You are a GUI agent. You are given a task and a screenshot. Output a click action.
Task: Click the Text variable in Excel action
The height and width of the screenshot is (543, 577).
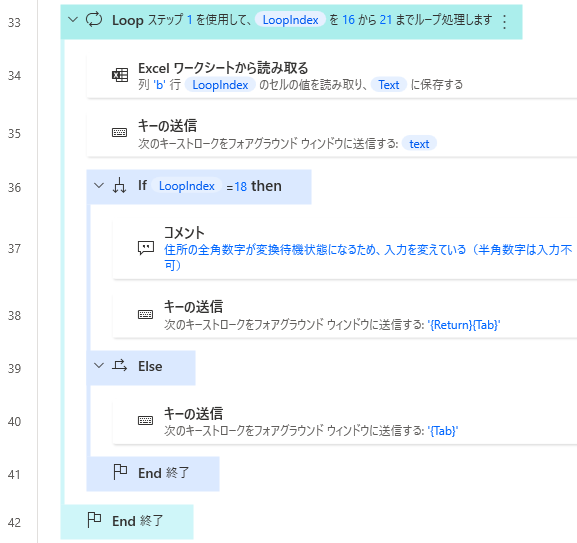coord(389,85)
